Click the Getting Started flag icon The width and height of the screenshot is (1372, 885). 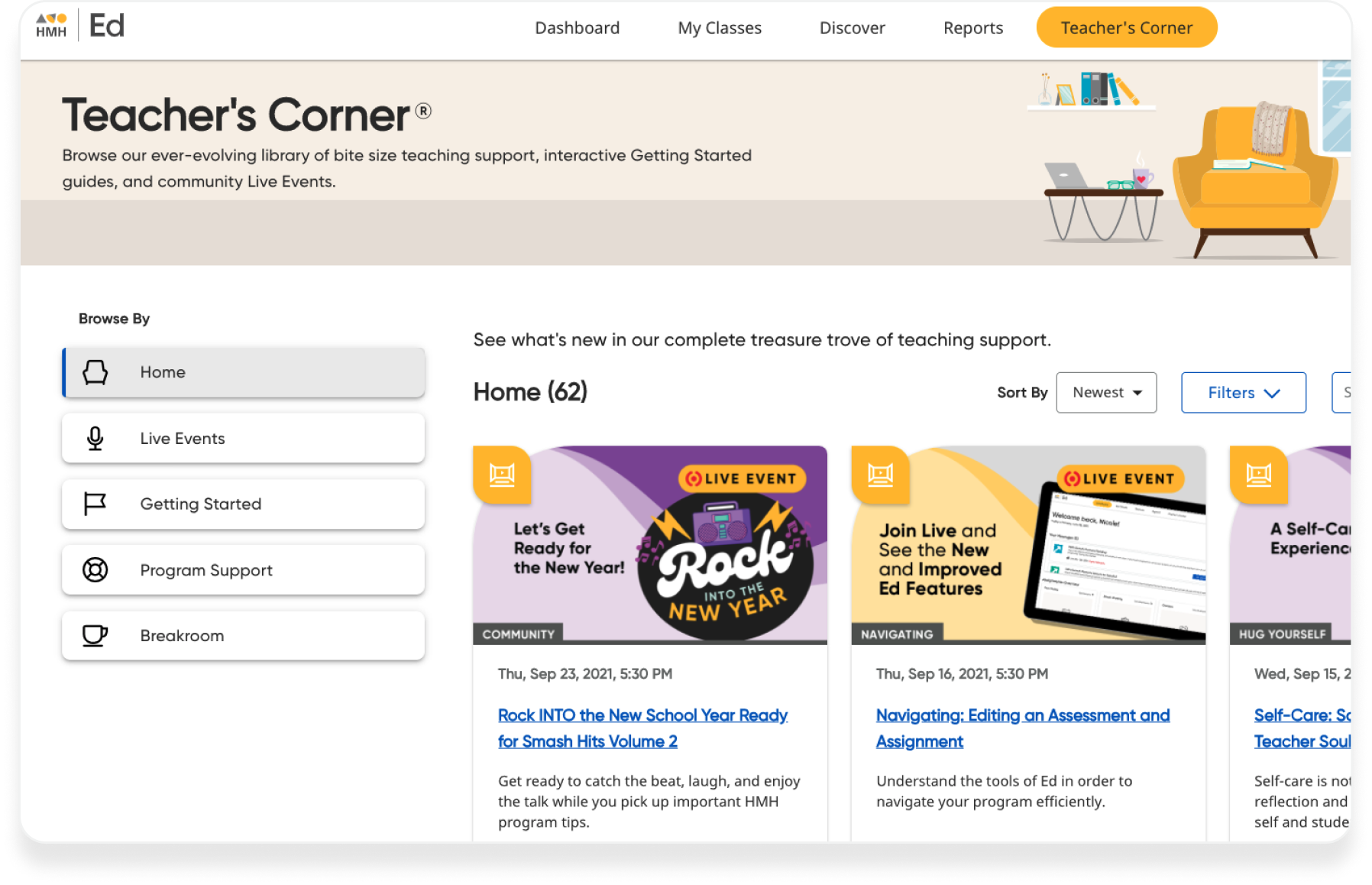pos(95,504)
